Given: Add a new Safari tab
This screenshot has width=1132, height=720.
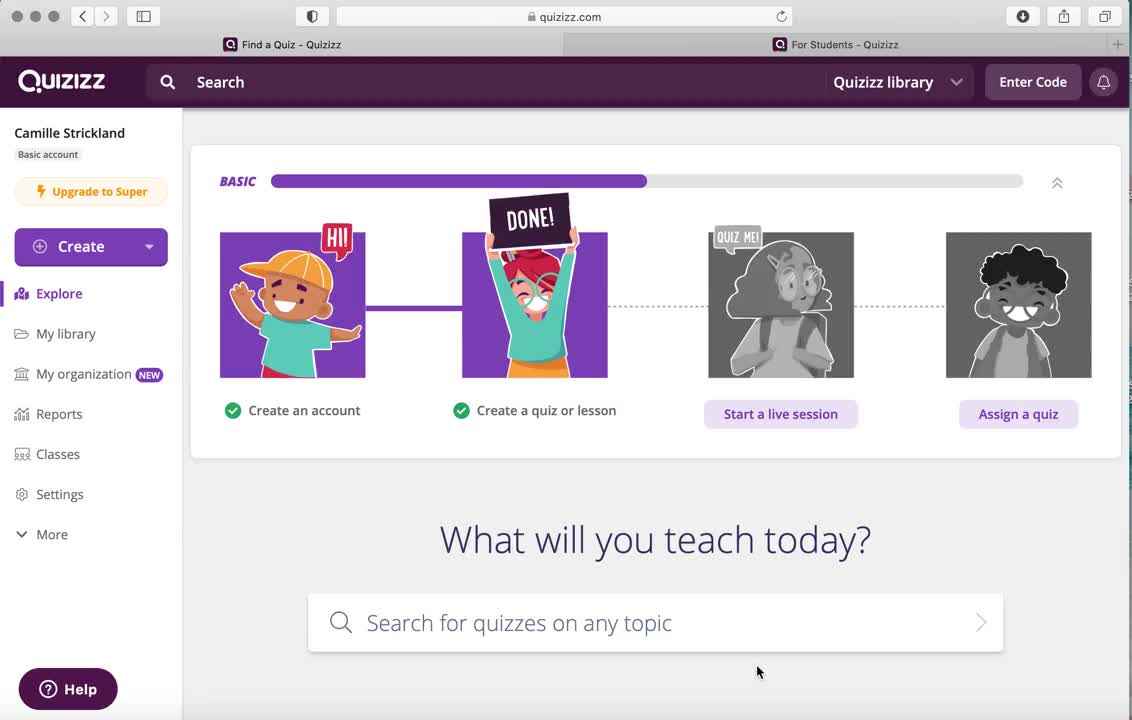Looking at the screenshot, I should point(1117,44).
